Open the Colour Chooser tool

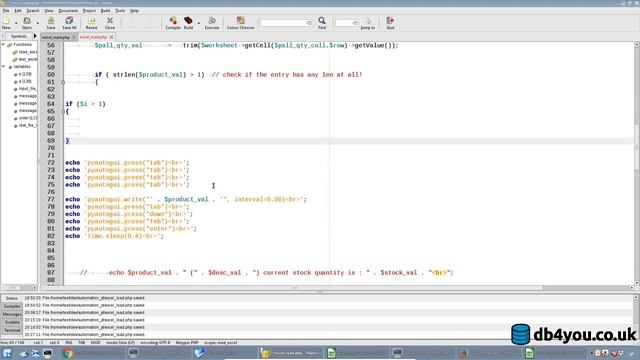(240, 22)
